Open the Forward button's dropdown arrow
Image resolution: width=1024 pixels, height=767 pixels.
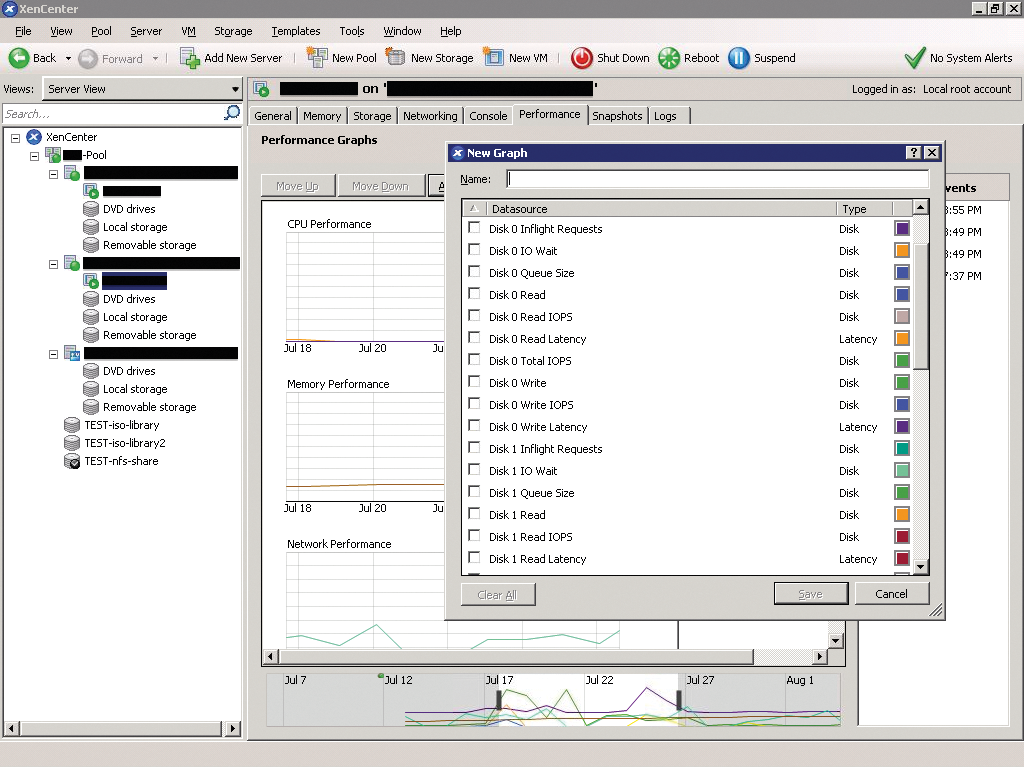pyautogui.click(x=154, y=58)
